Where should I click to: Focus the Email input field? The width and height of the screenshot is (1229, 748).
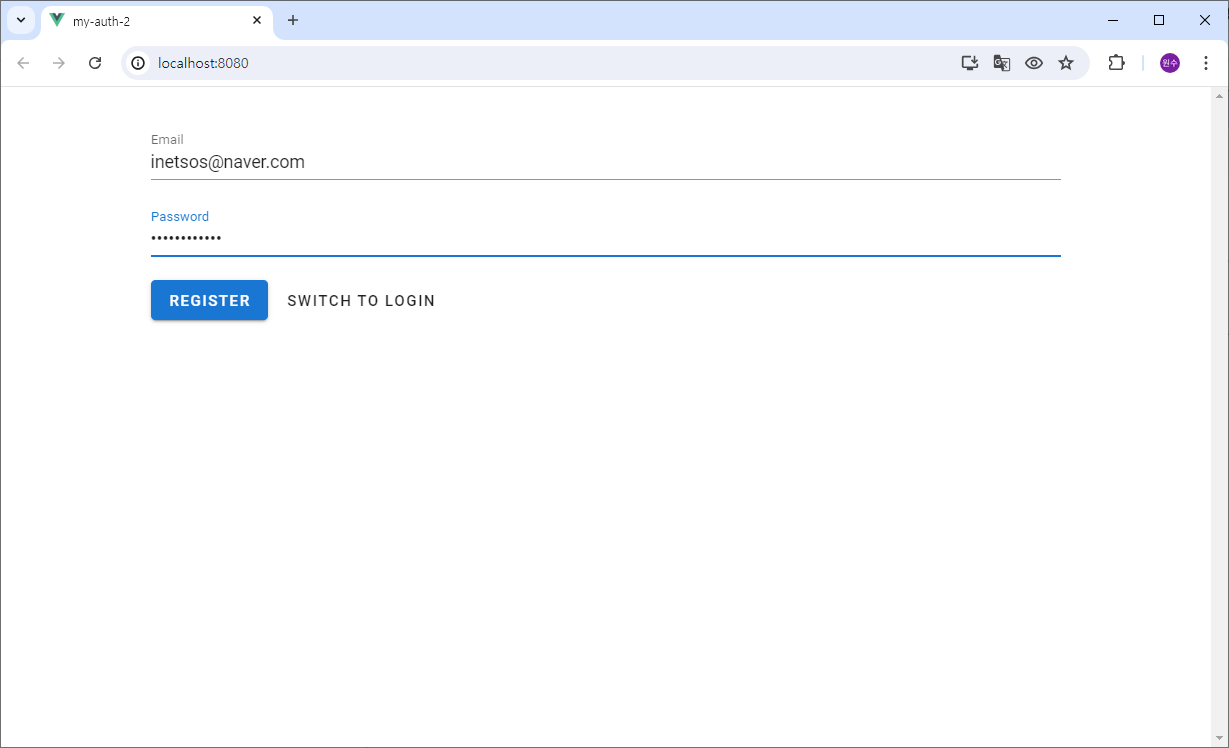605,162
